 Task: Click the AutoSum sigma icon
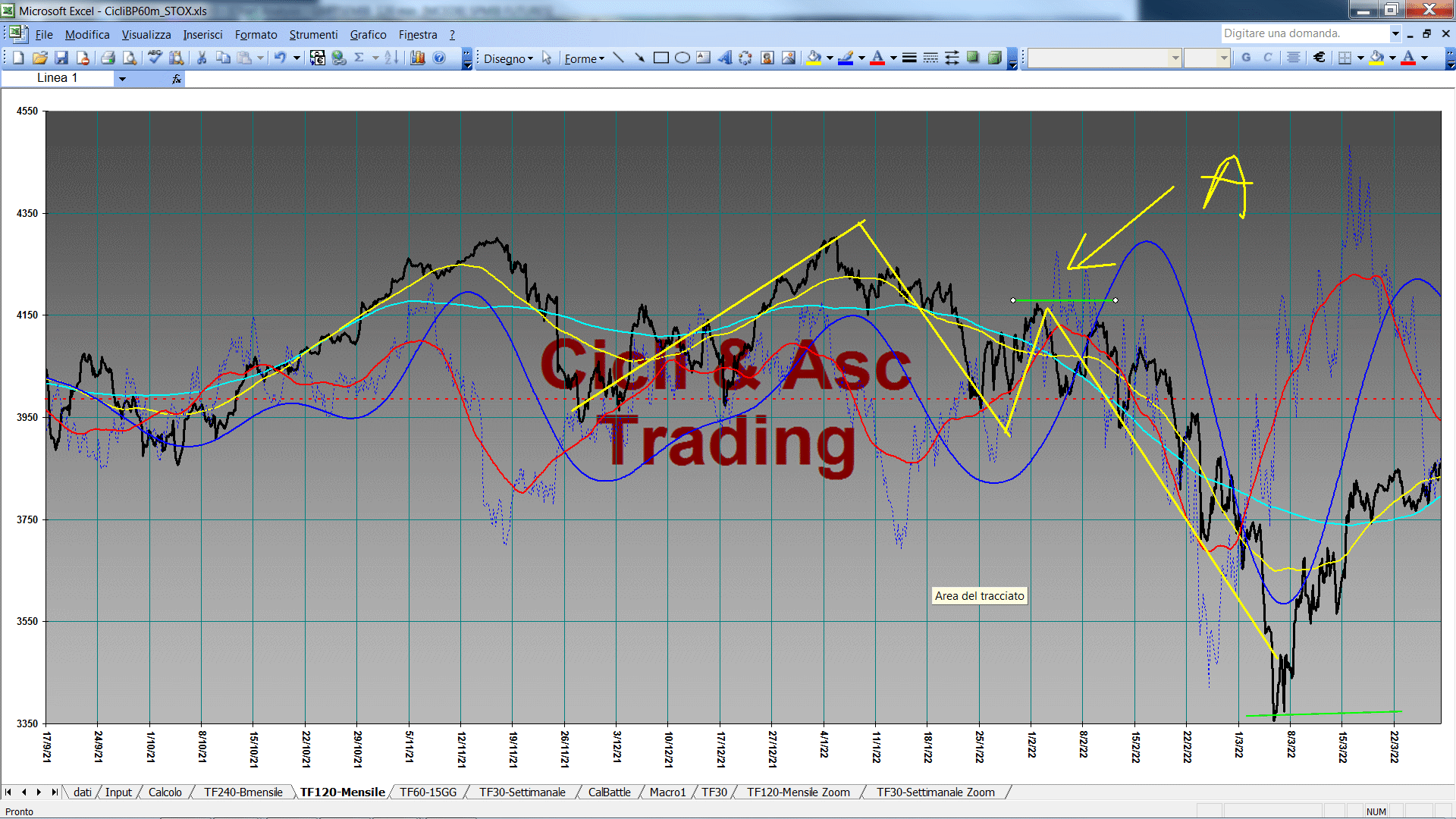359,58
